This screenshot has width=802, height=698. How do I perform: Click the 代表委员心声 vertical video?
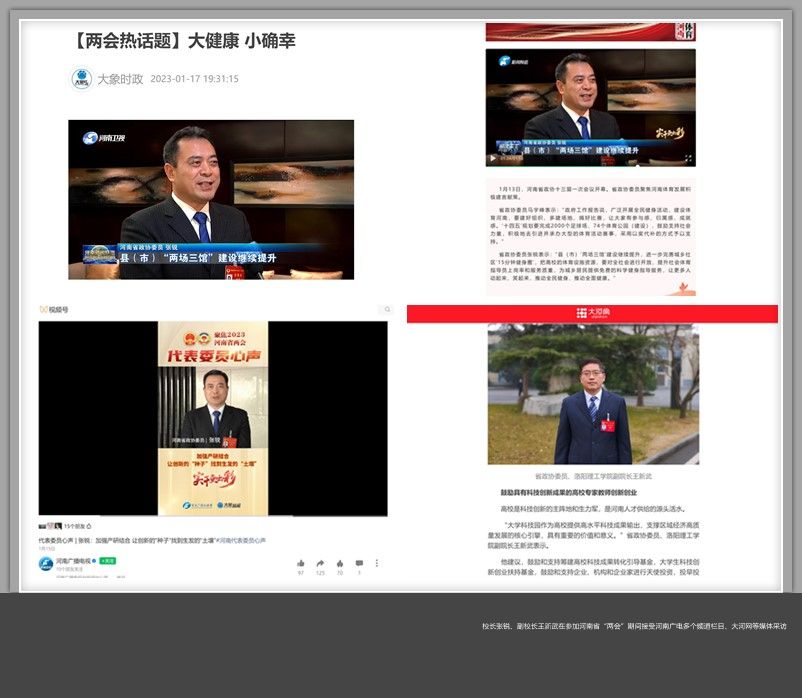(x=212, y=418)
